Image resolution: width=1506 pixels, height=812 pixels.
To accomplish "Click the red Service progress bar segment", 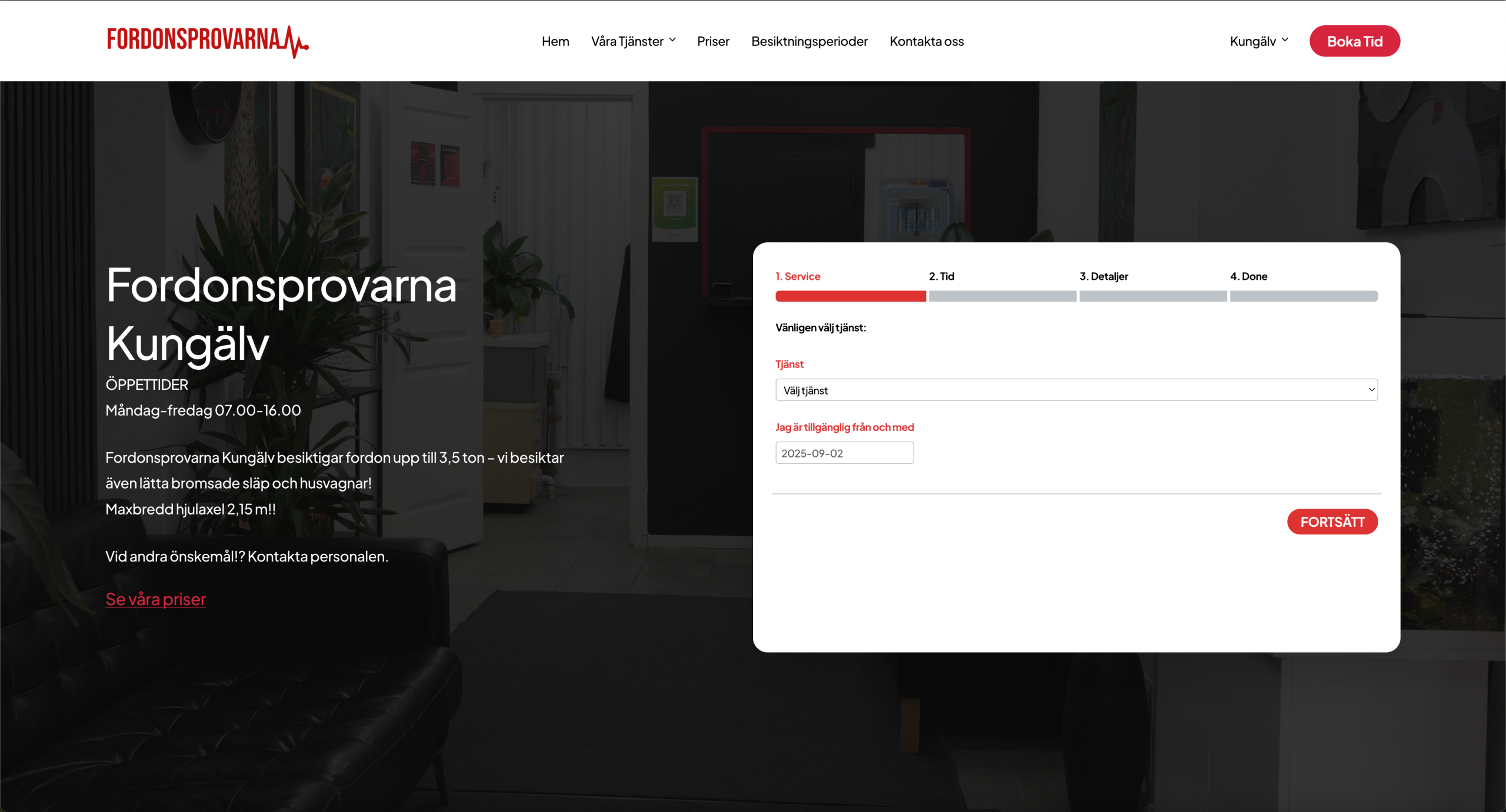I will (x=850, y=296).
